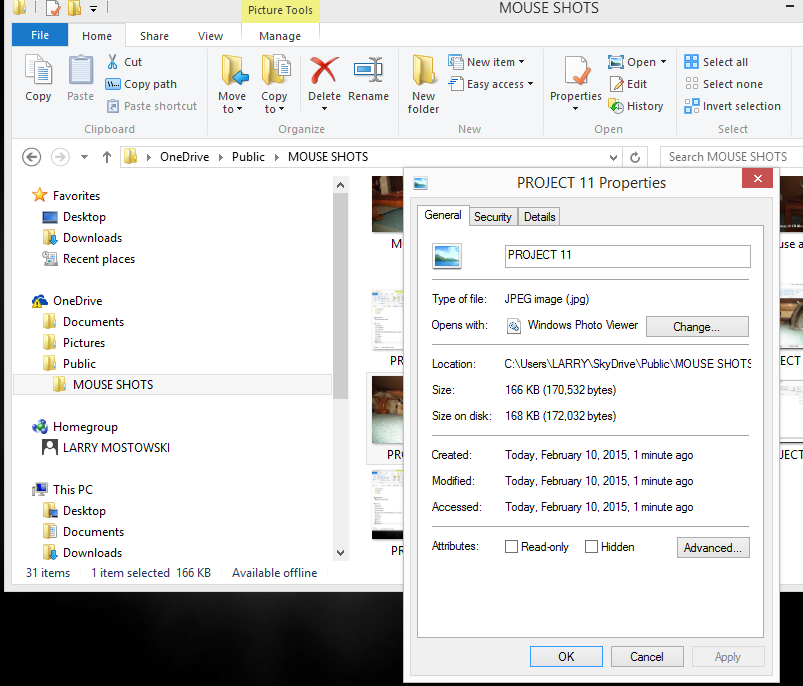The image size is (803, 686).
Task: Select LARRY MOSTOWSKI homegroup user
Action: point(106,447)
